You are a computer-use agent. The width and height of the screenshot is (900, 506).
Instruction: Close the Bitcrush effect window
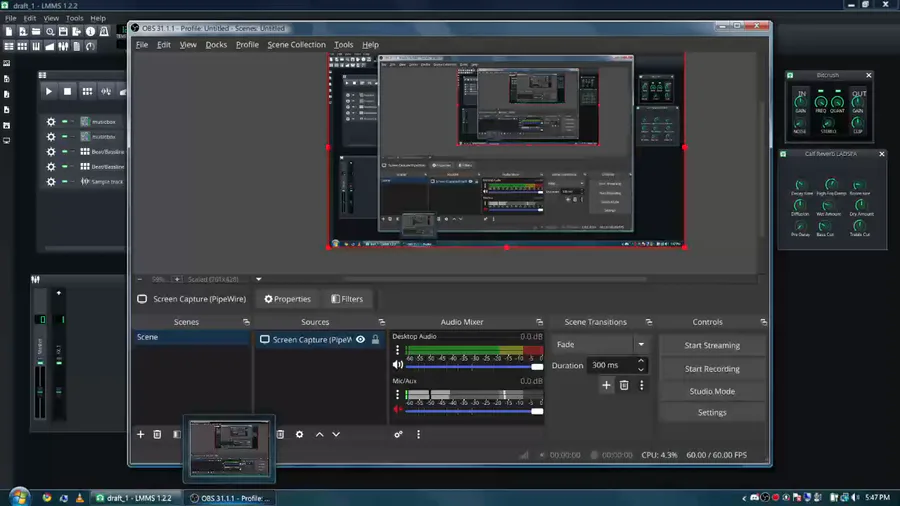pyautogui.click(x=868, y=75)
